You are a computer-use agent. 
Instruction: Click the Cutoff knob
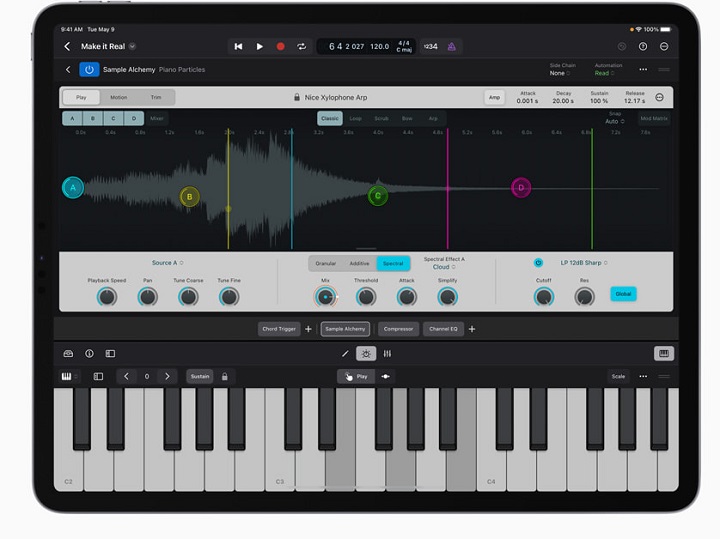[543, 297]
